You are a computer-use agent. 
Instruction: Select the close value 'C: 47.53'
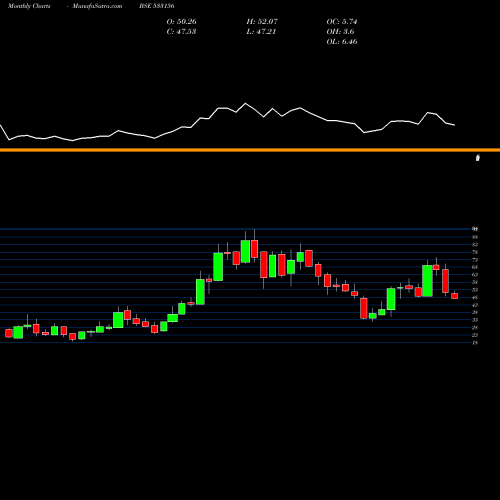pyautogui.click(x=181, y=32)
